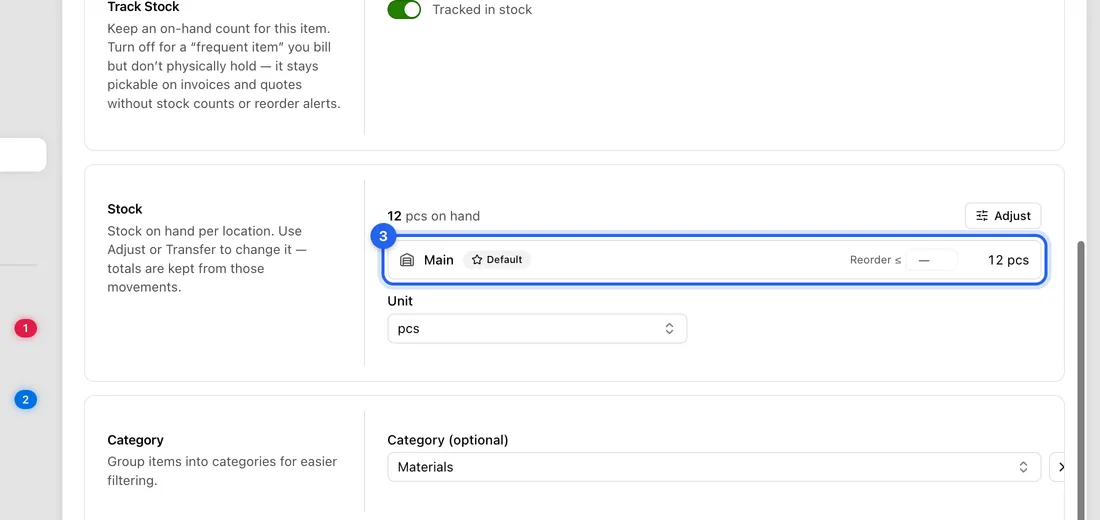Click the Reorder threshold input field

pyautogui.click(x=931, y=260)
